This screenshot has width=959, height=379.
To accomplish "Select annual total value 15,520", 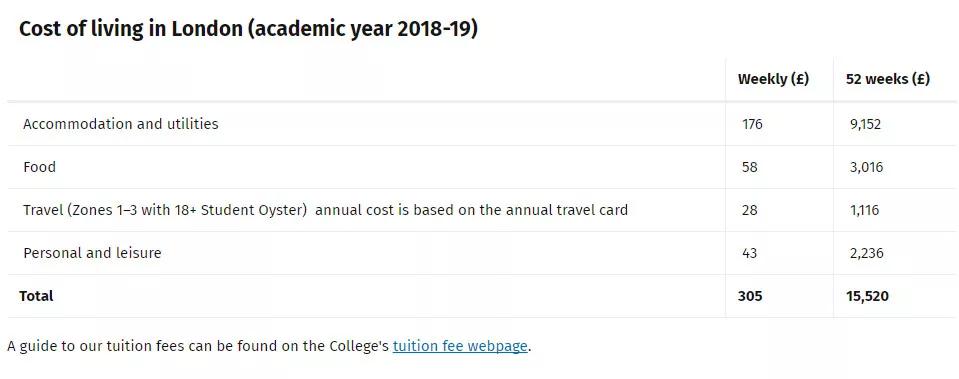I will (867, 296).
